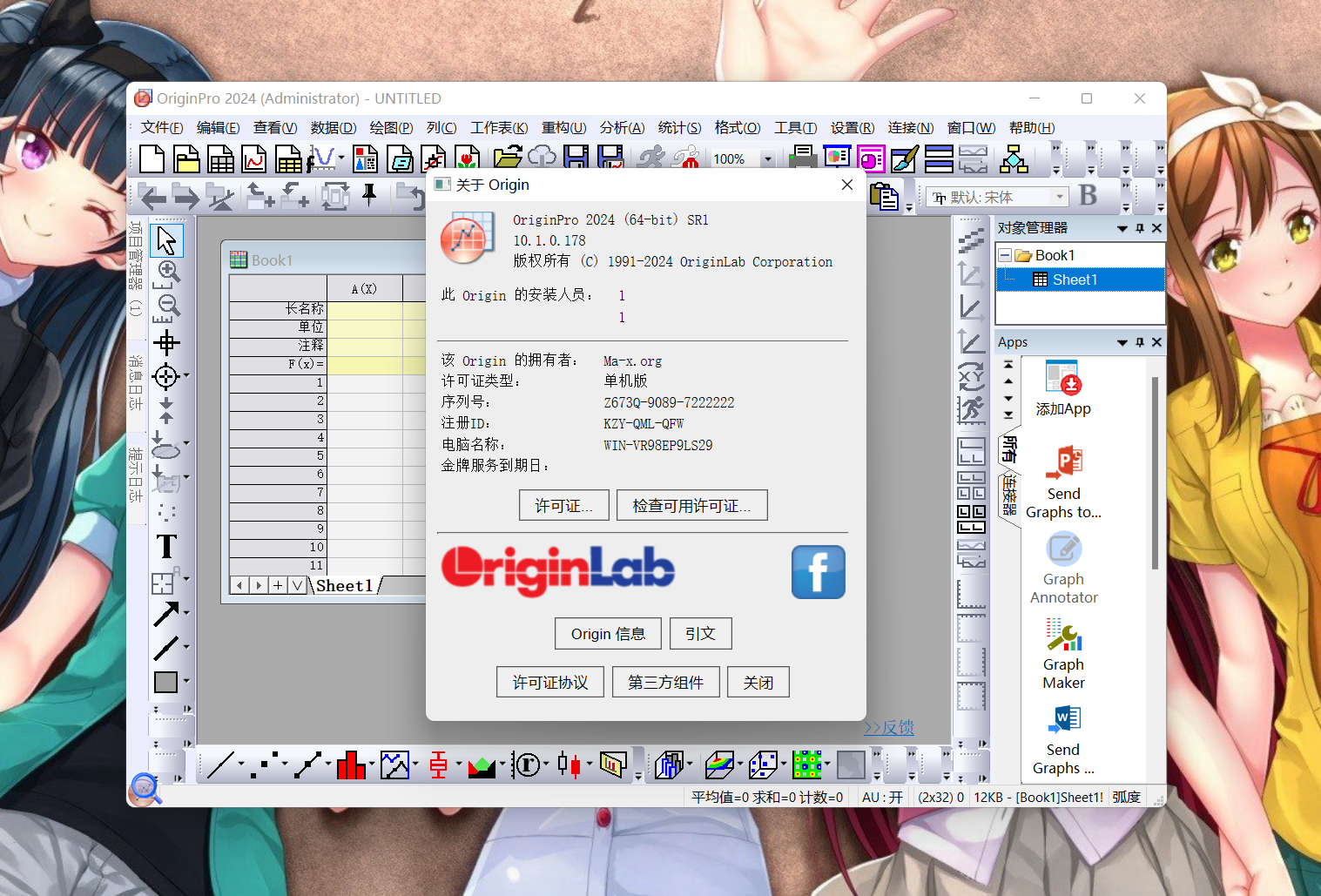Click the New Matrix toolbar icon
1321x896 pixels.
pos(288,159)
